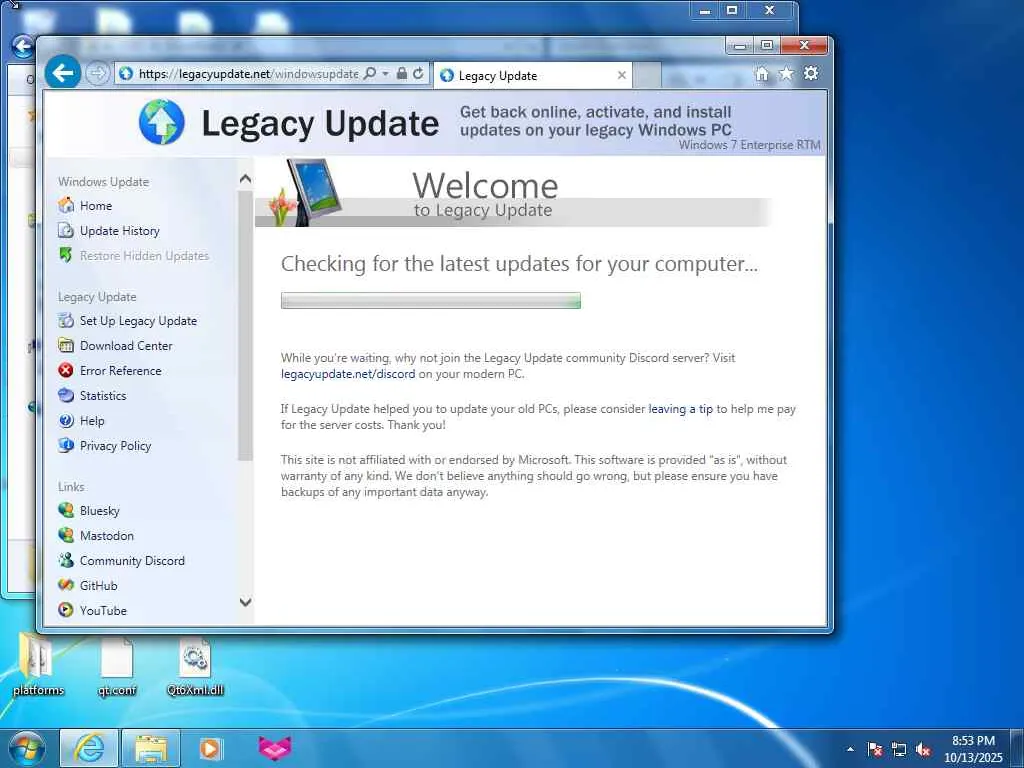Click the Community Discord people icon
1024x768 pixels.
tap(66, 560)
